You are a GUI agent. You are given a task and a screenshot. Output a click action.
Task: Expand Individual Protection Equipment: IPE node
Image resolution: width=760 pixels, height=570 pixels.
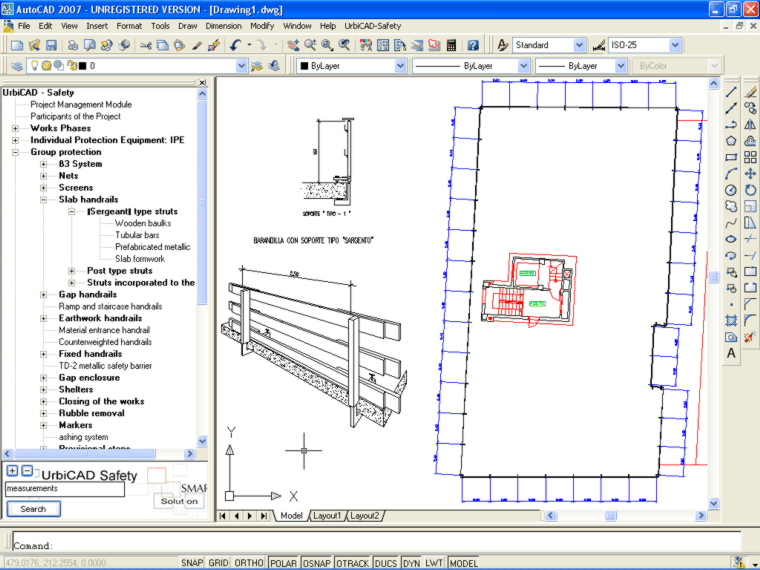coord(16,140)
